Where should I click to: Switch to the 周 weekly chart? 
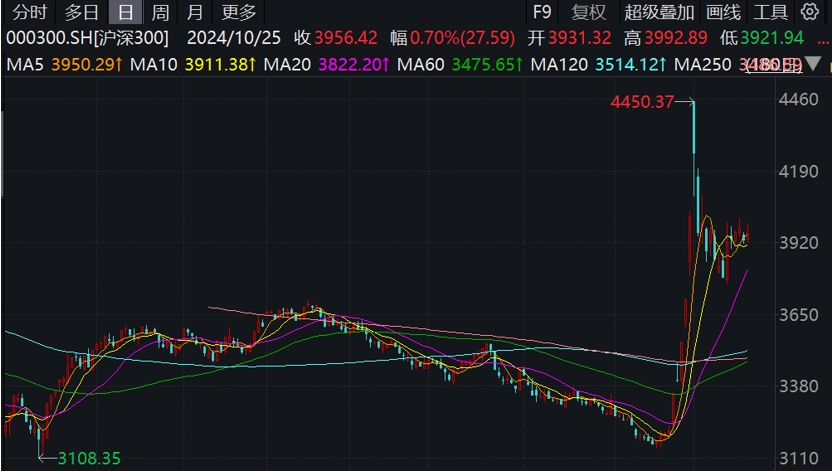tap(160, 12)
